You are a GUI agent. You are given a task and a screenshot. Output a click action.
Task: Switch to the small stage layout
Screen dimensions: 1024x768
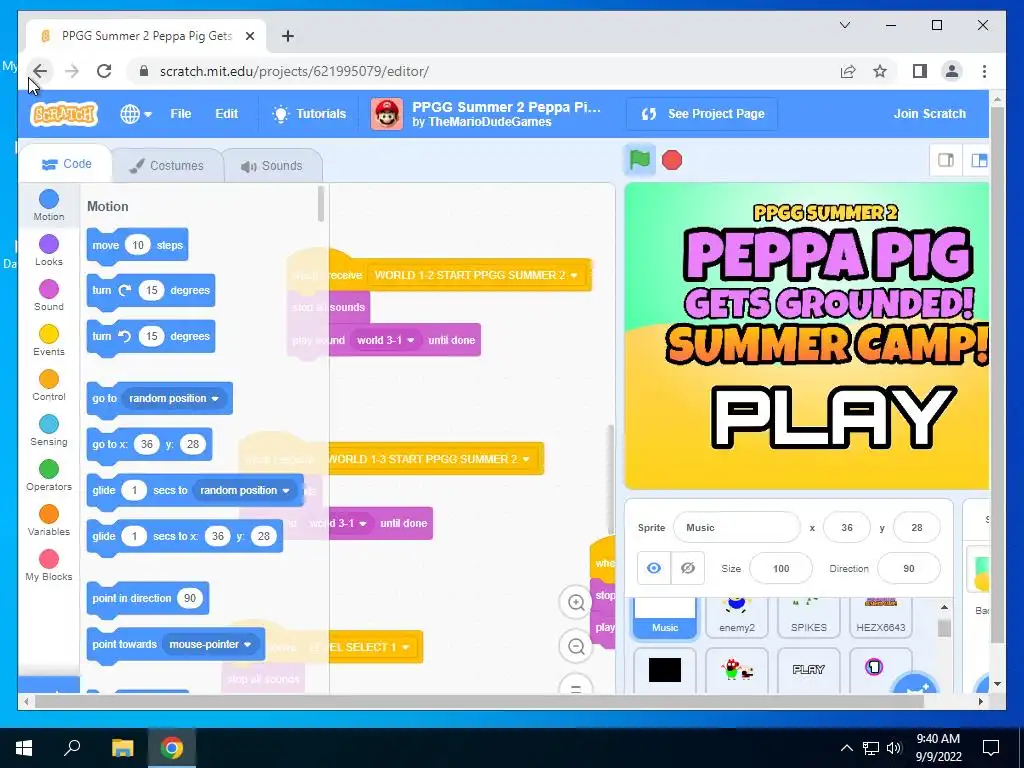tap(946, 160)
